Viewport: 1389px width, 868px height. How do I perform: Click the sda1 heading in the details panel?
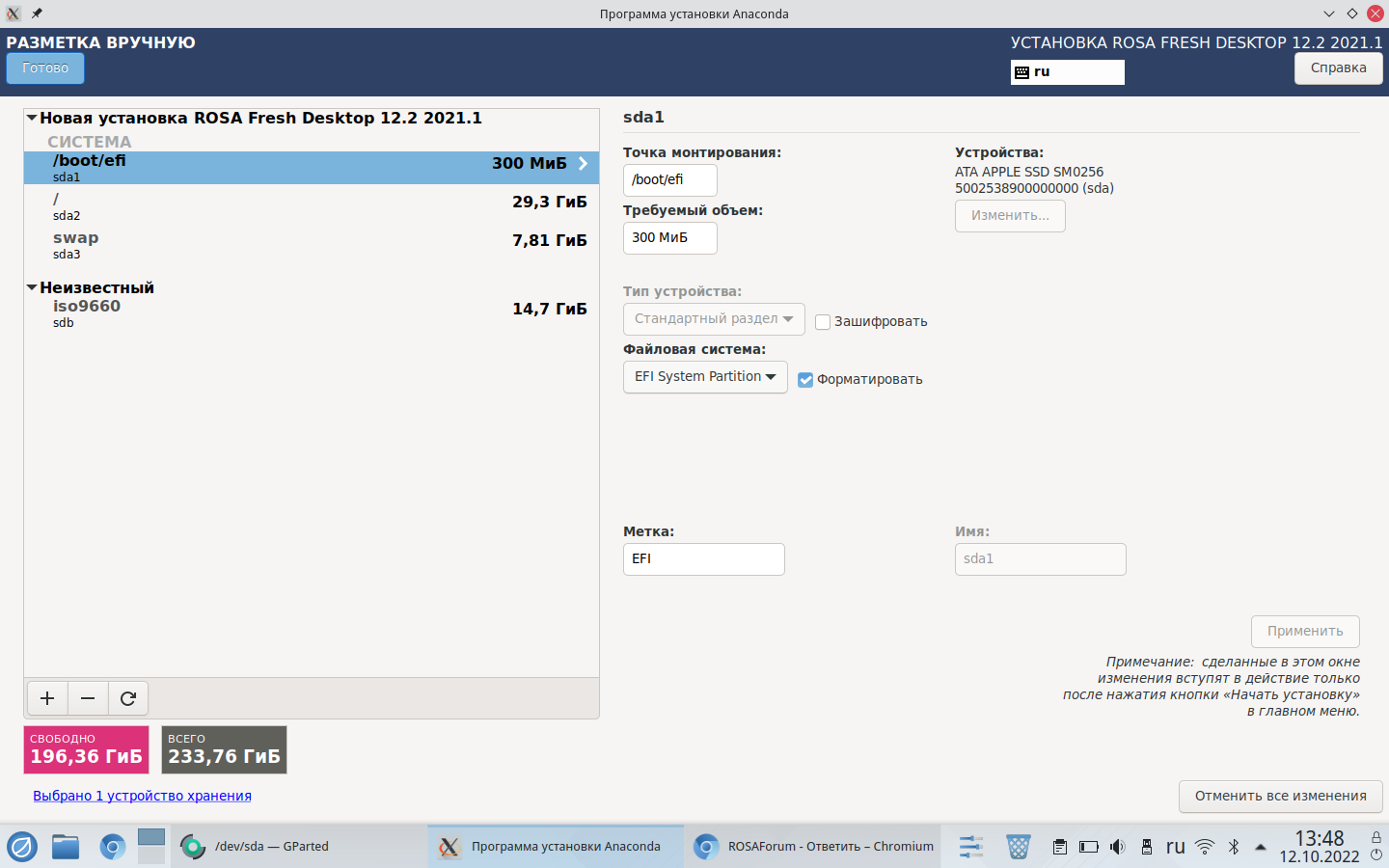pos(643,118)
